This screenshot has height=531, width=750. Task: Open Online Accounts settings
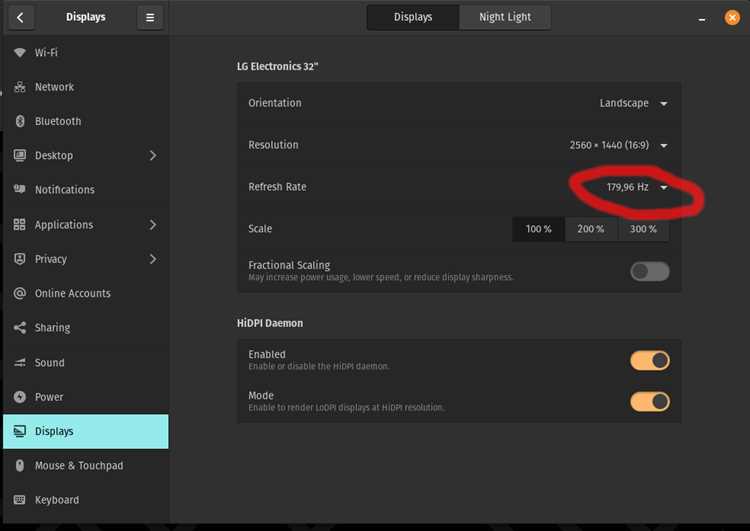pos(86,293)
